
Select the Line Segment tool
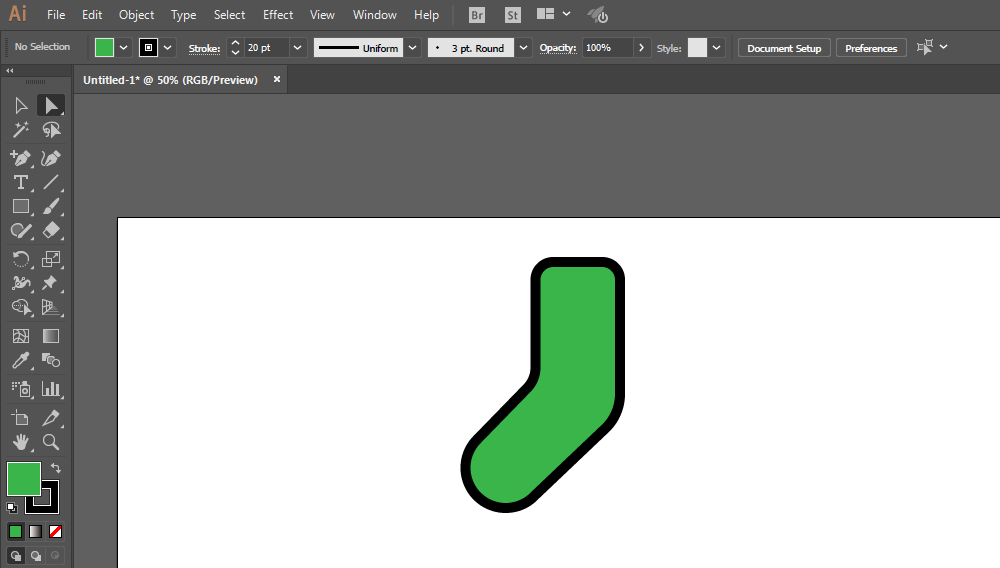tap(50, 182)
